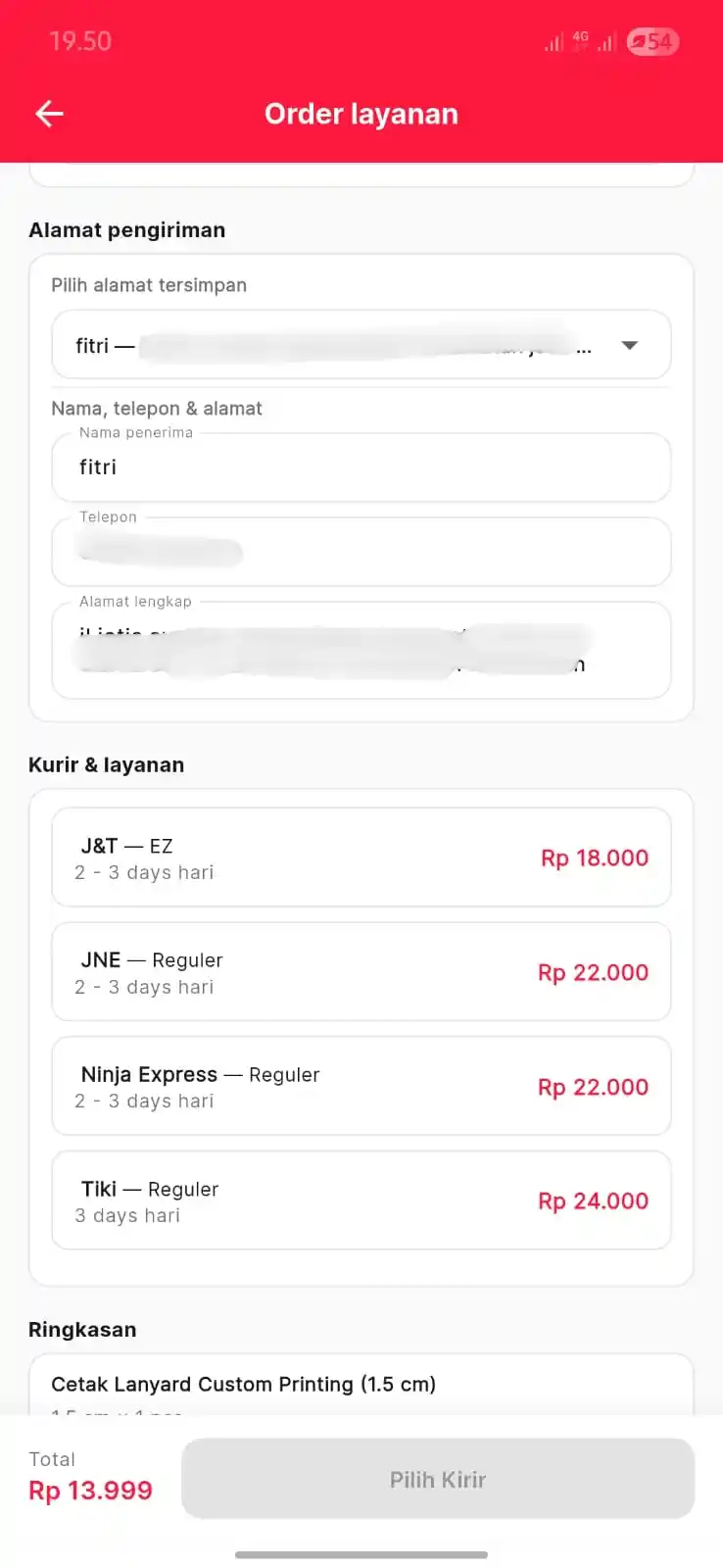Tap the battery indicator in status bar
The image size is (723, 1568).
click(x=652, y=41)
